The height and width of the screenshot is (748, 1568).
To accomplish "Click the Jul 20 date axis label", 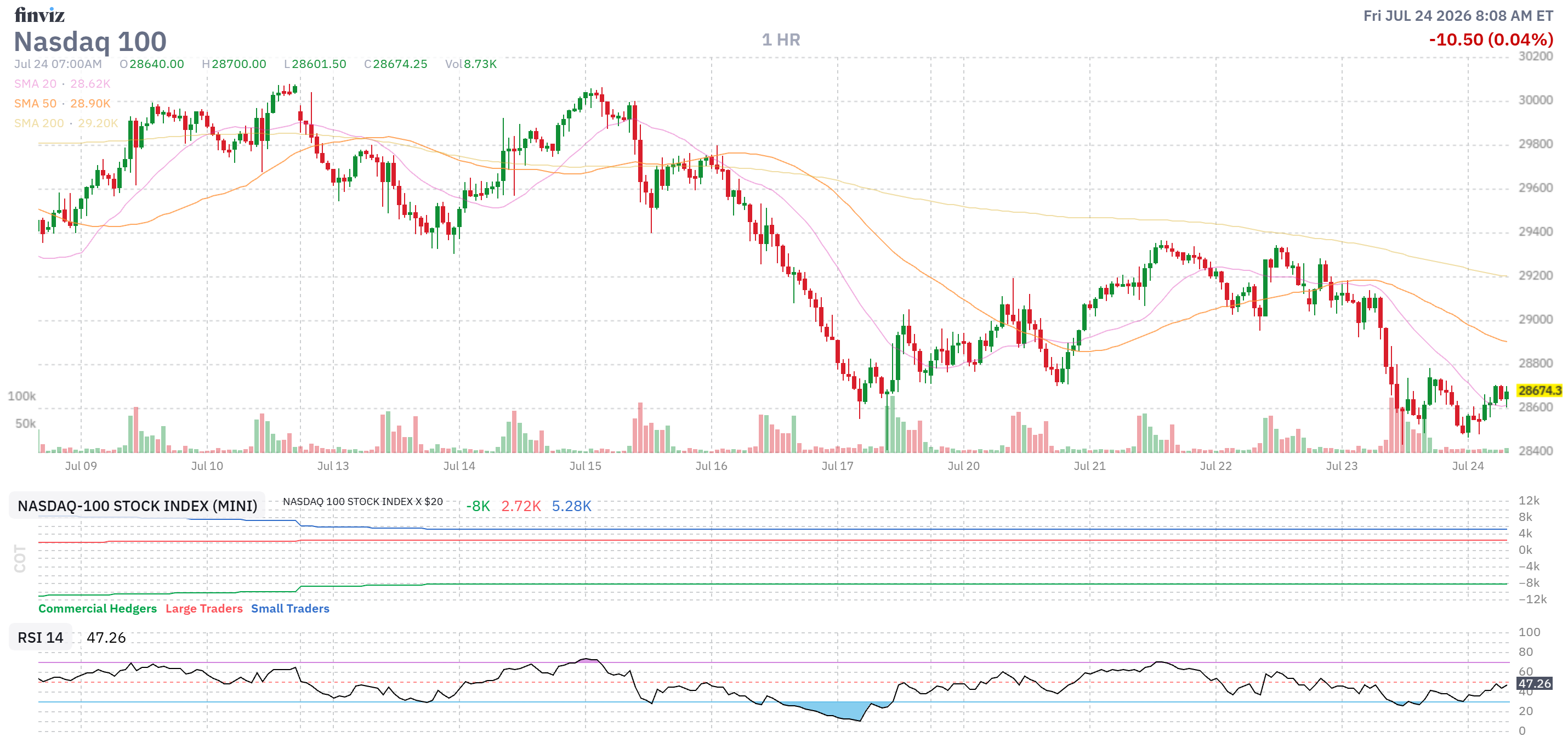I will (x=964, y=466).
